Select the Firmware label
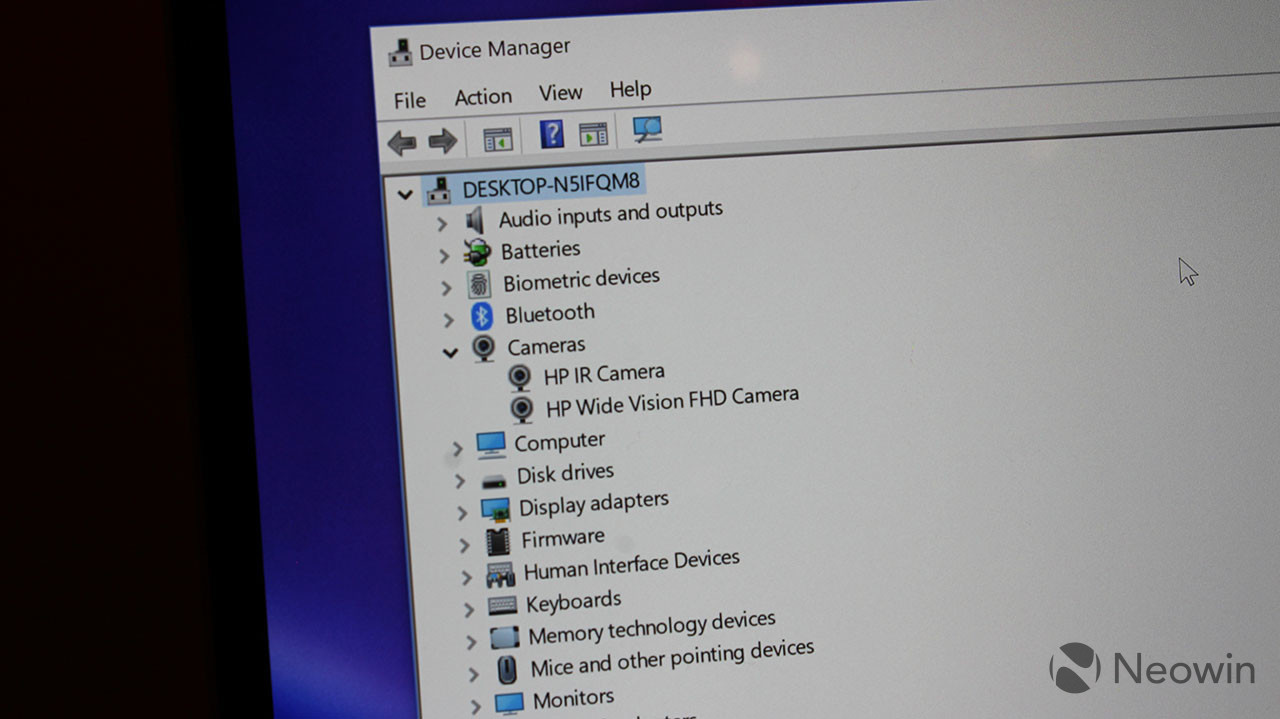The height and width of the screenshot is (719, 1280). point(562,539)
